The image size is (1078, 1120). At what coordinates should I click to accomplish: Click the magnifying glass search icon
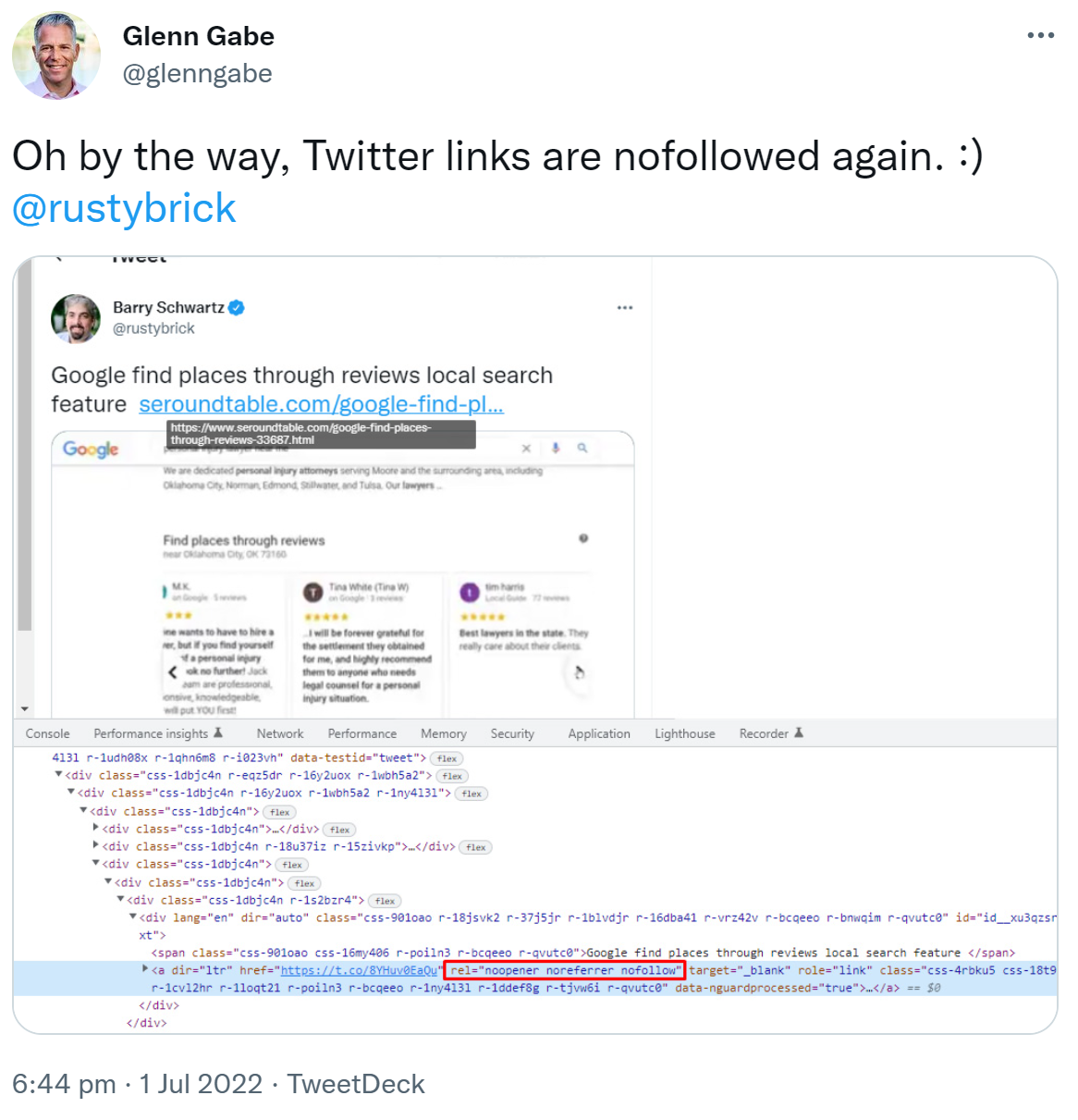pos(582,447)
